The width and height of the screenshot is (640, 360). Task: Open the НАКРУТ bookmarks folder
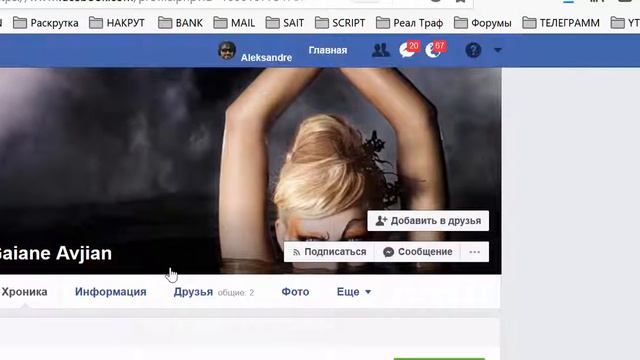(117, 23)
